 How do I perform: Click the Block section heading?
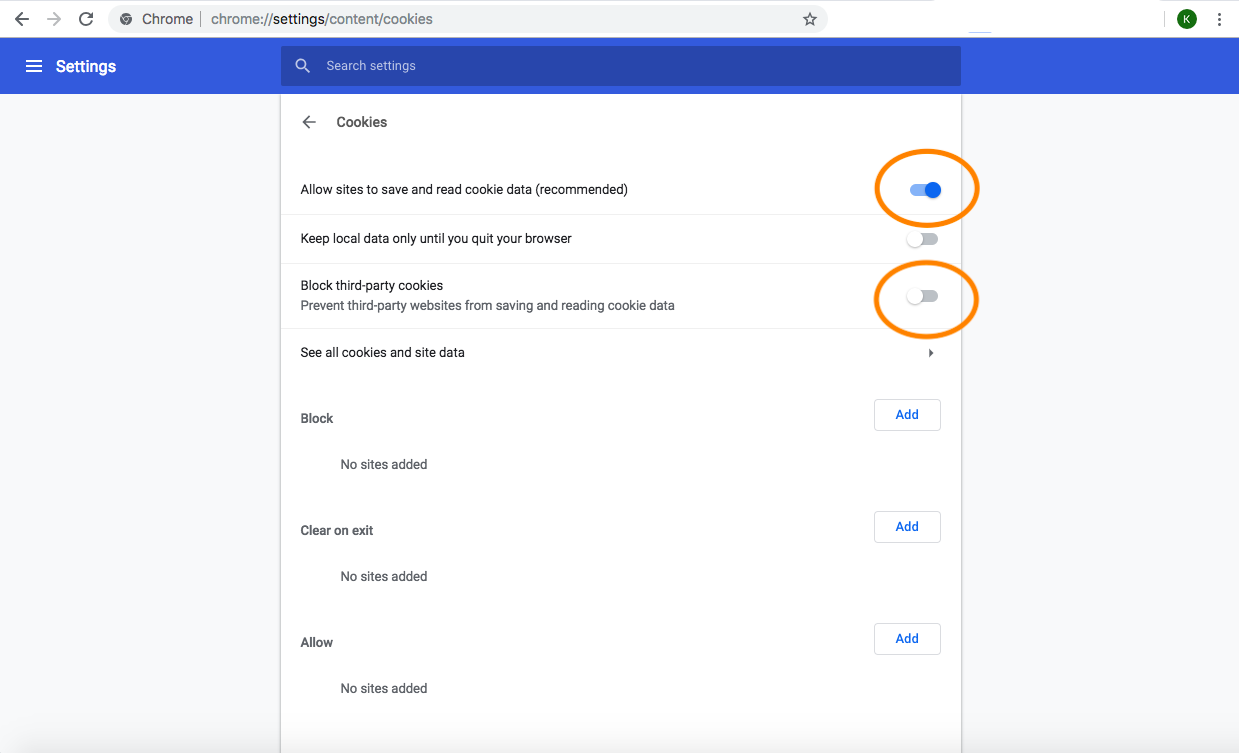[317, 418]
